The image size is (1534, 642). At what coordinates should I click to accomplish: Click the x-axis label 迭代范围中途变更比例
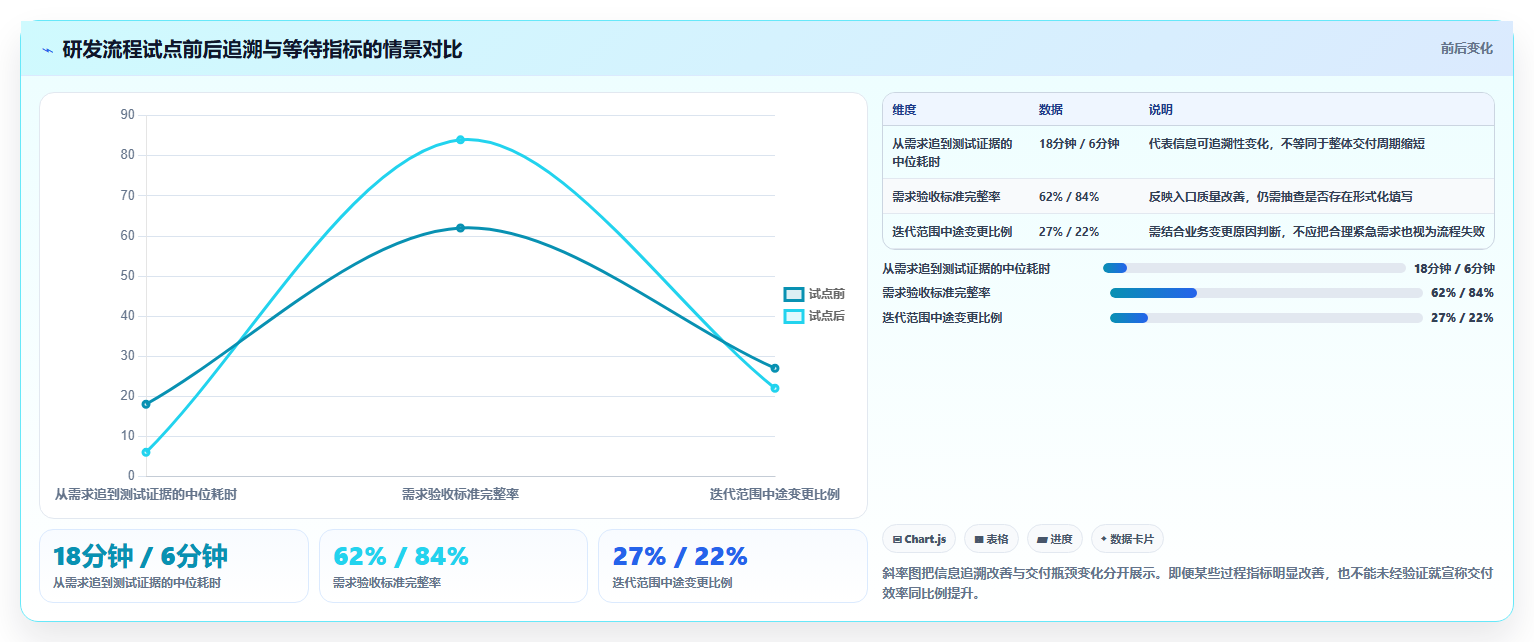pos(775,494)
